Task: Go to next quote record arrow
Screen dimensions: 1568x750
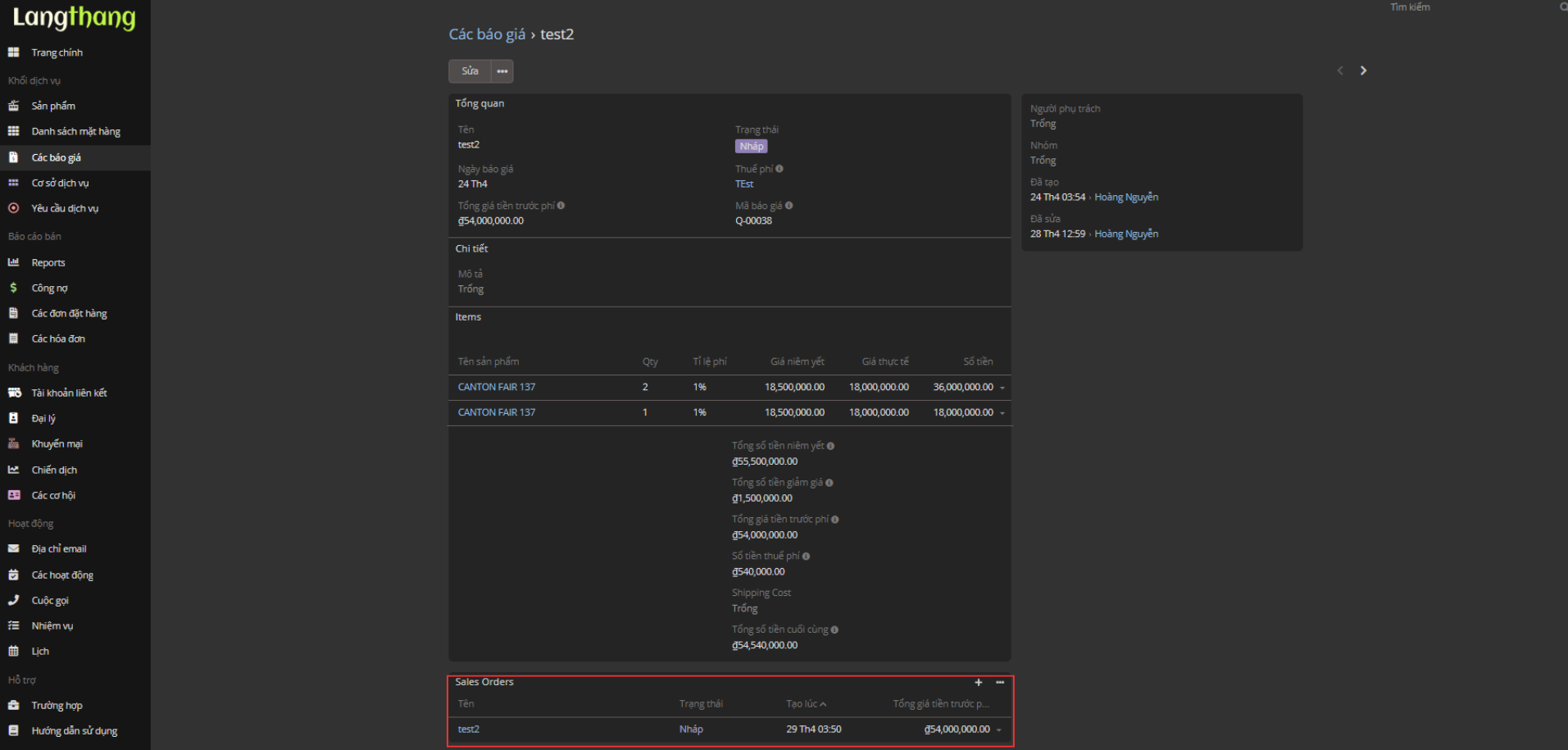Action: pos(1363,70)
